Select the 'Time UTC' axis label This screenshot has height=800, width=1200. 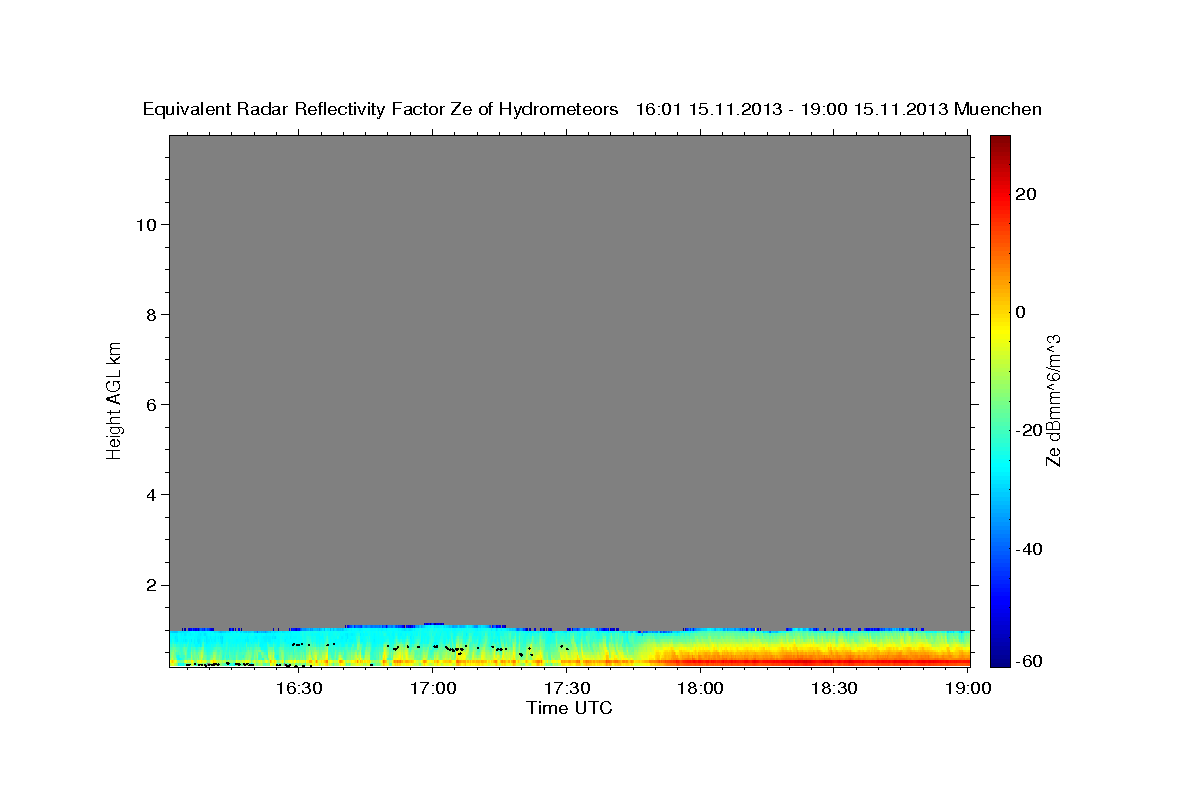point(569,708)
